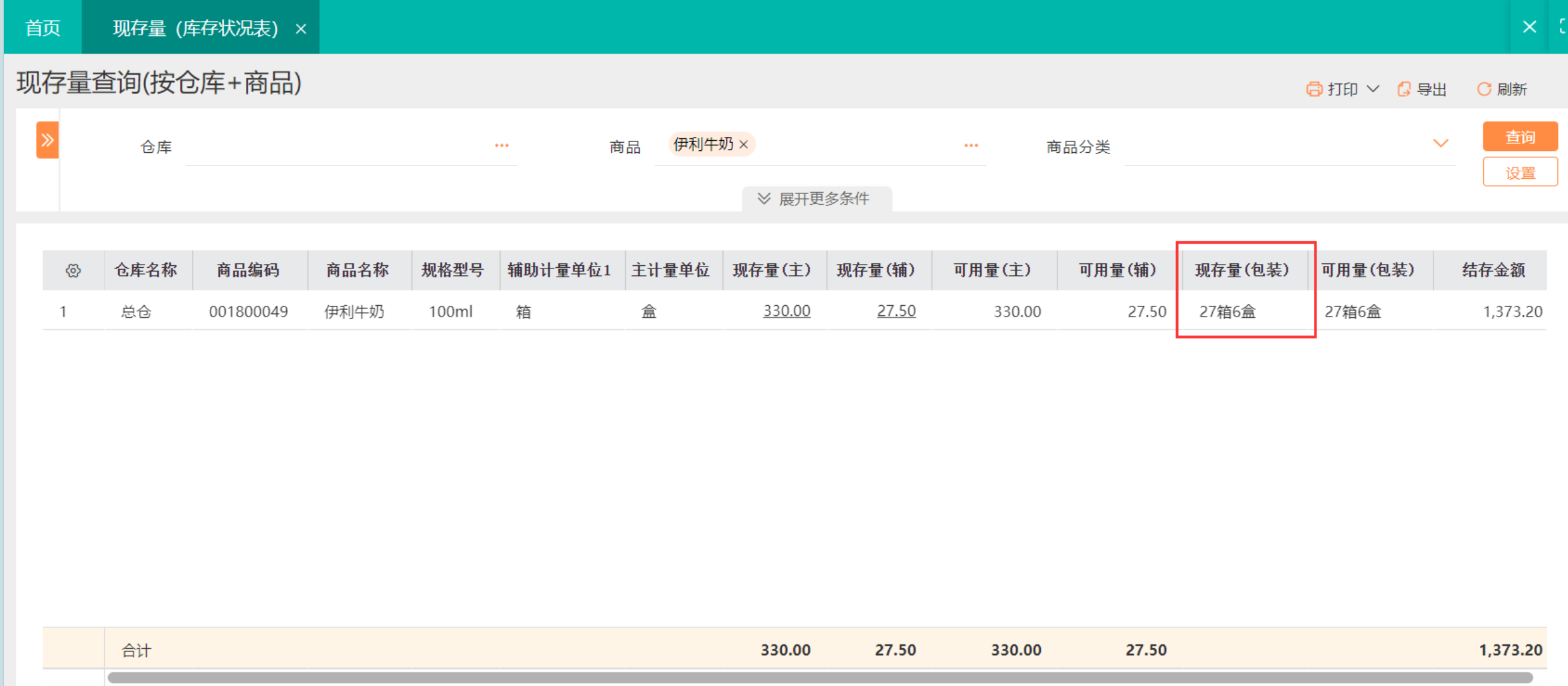1568x686 pixels.
Task: Open the 27.50 现存量(辅) link
Action: (896, 311)
